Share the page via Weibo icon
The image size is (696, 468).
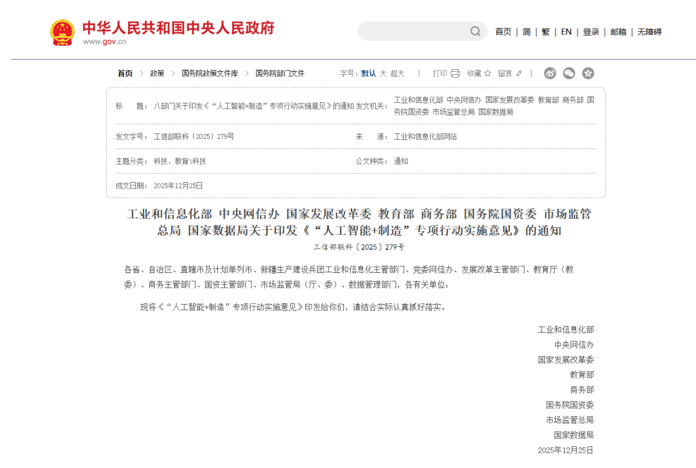[550, 73]
